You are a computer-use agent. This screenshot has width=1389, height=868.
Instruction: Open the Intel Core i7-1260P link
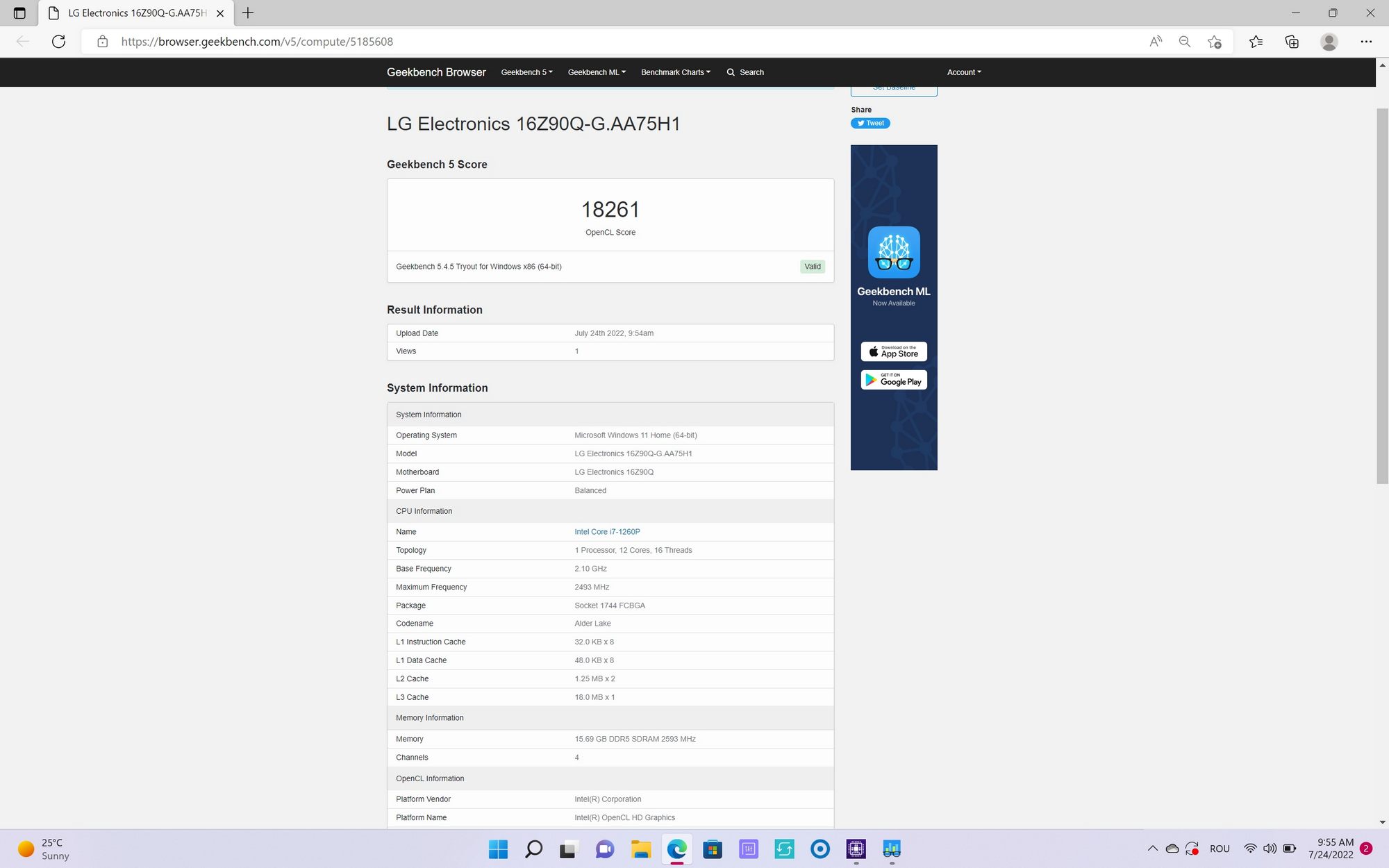[x=607, y=532]
